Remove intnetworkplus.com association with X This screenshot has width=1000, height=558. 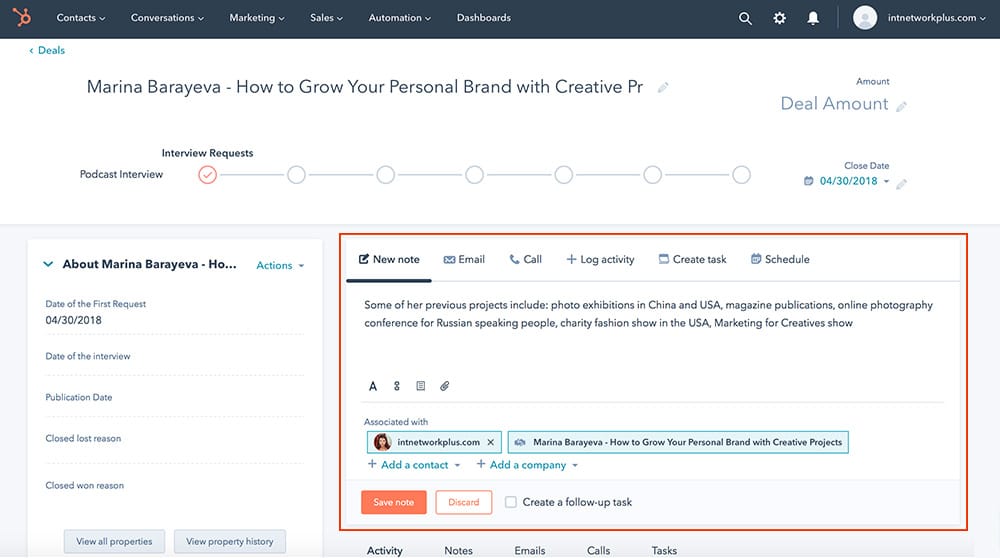coord(490,442)
